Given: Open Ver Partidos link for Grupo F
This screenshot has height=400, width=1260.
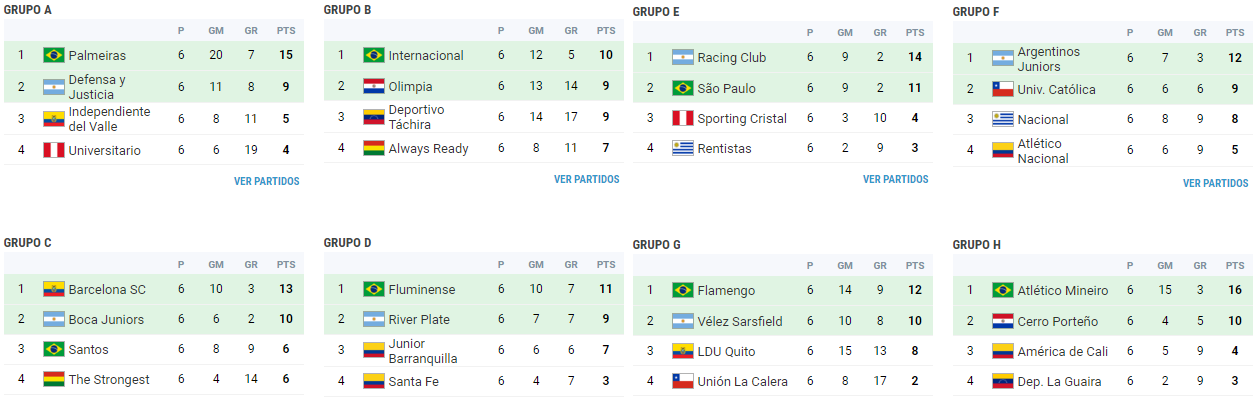Looking at the screenshot, I should point(1215,183).
